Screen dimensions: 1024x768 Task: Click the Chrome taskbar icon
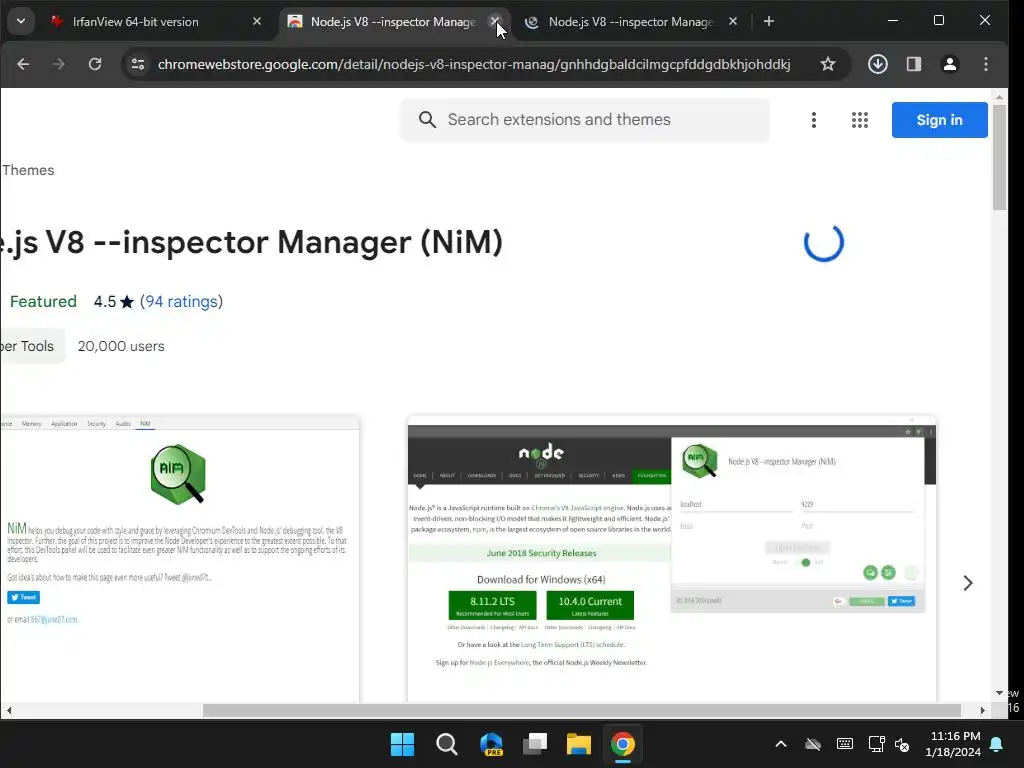click(x=623, y=744)
